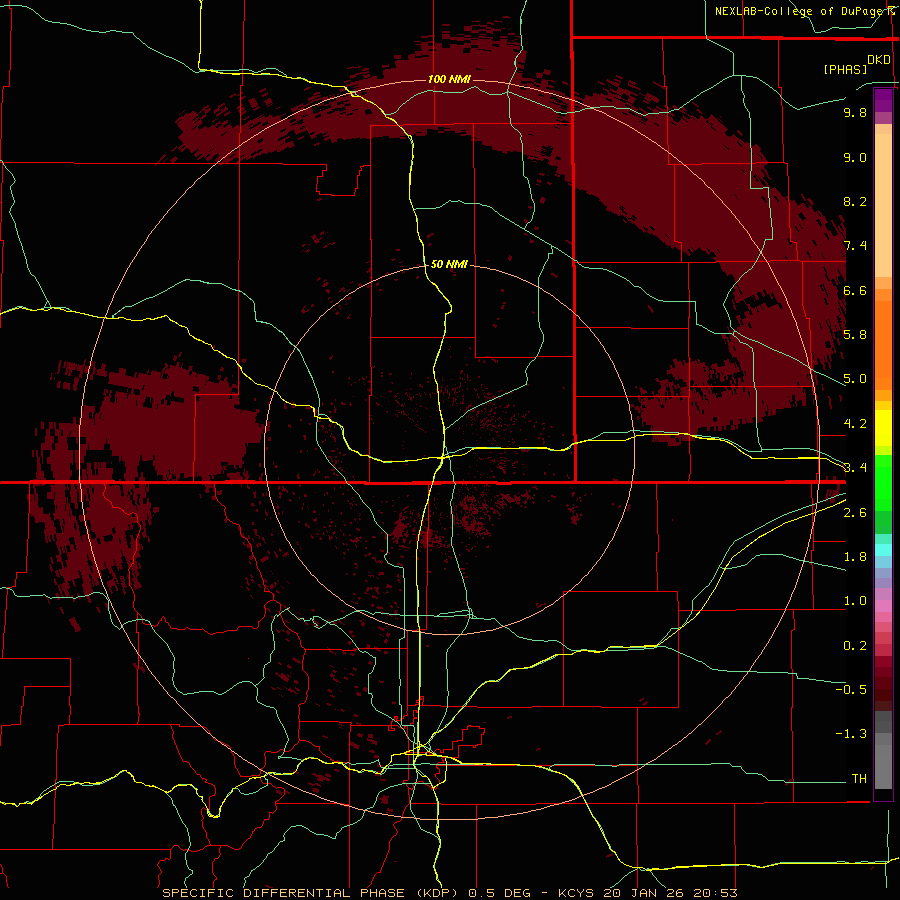Click the [PHAS] legend header label

click(x=845, y=69)
